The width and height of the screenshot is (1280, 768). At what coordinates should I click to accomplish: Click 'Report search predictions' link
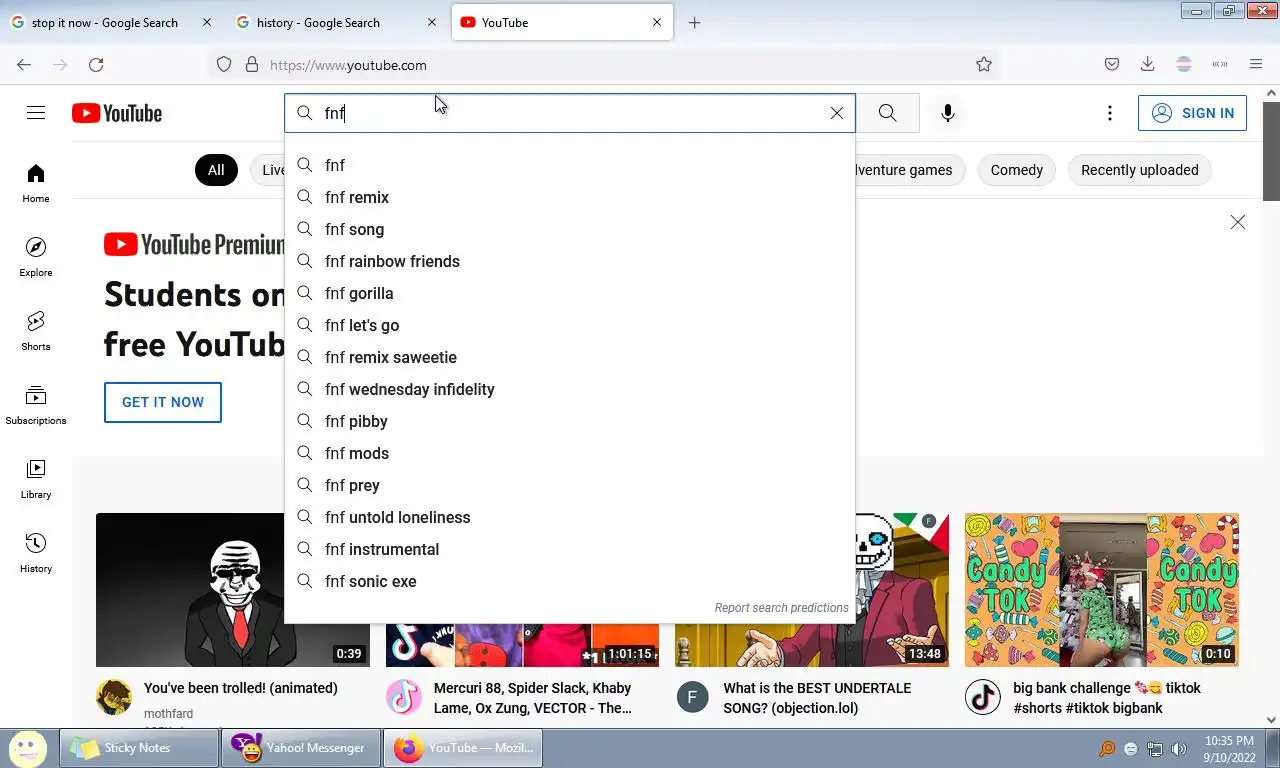click(781, 608)
